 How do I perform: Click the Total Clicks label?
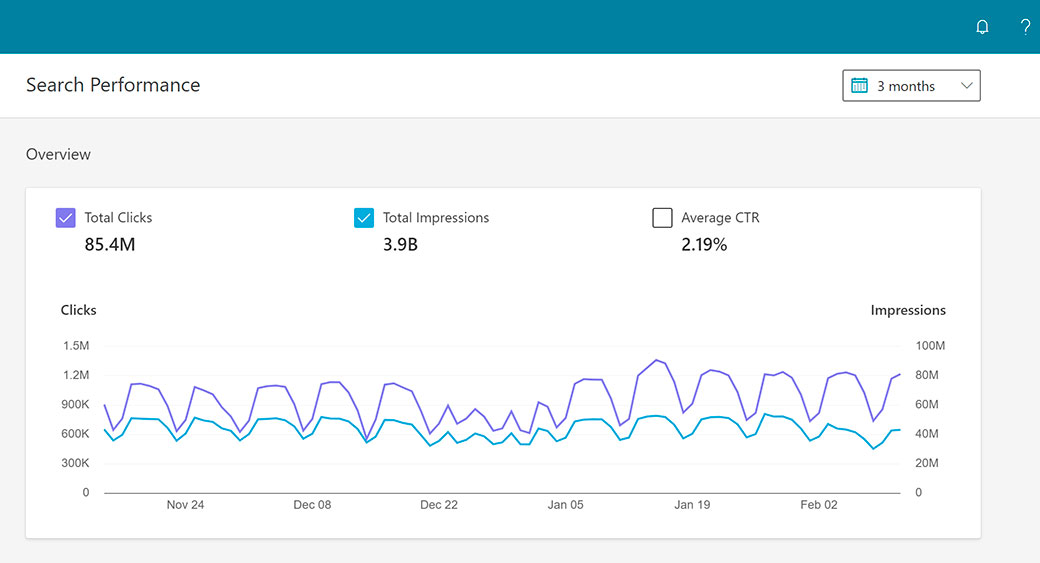pyautogui.click(x=118, y=217)
